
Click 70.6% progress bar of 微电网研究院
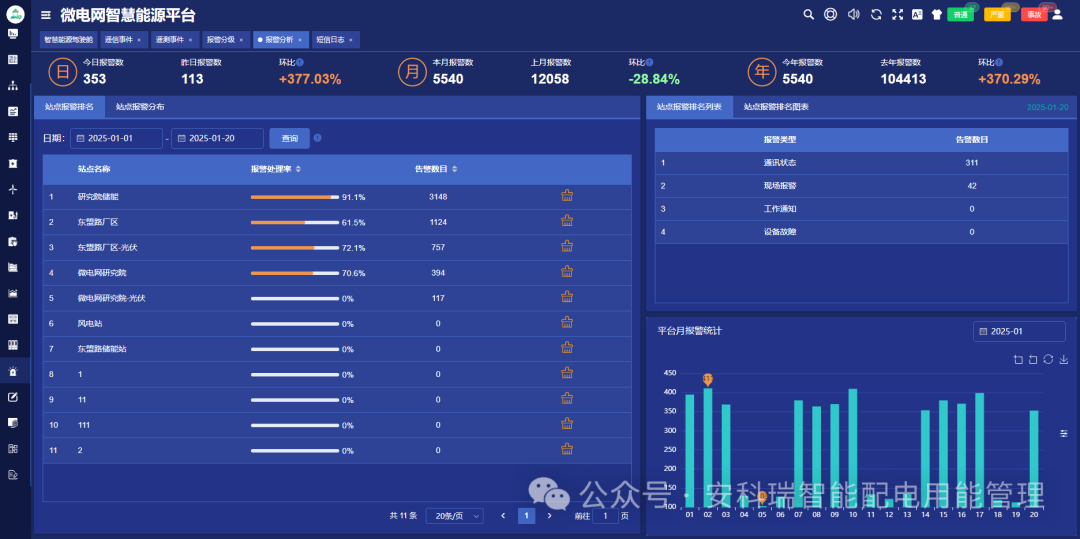295,273
